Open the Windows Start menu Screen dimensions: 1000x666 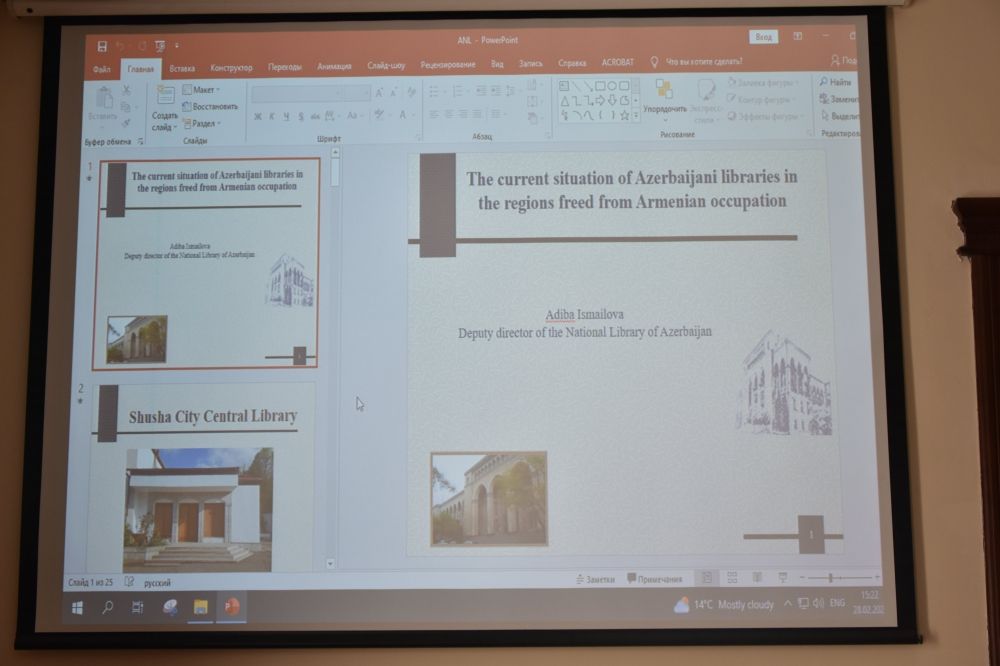pyautogui.click(x=77, y=607)
